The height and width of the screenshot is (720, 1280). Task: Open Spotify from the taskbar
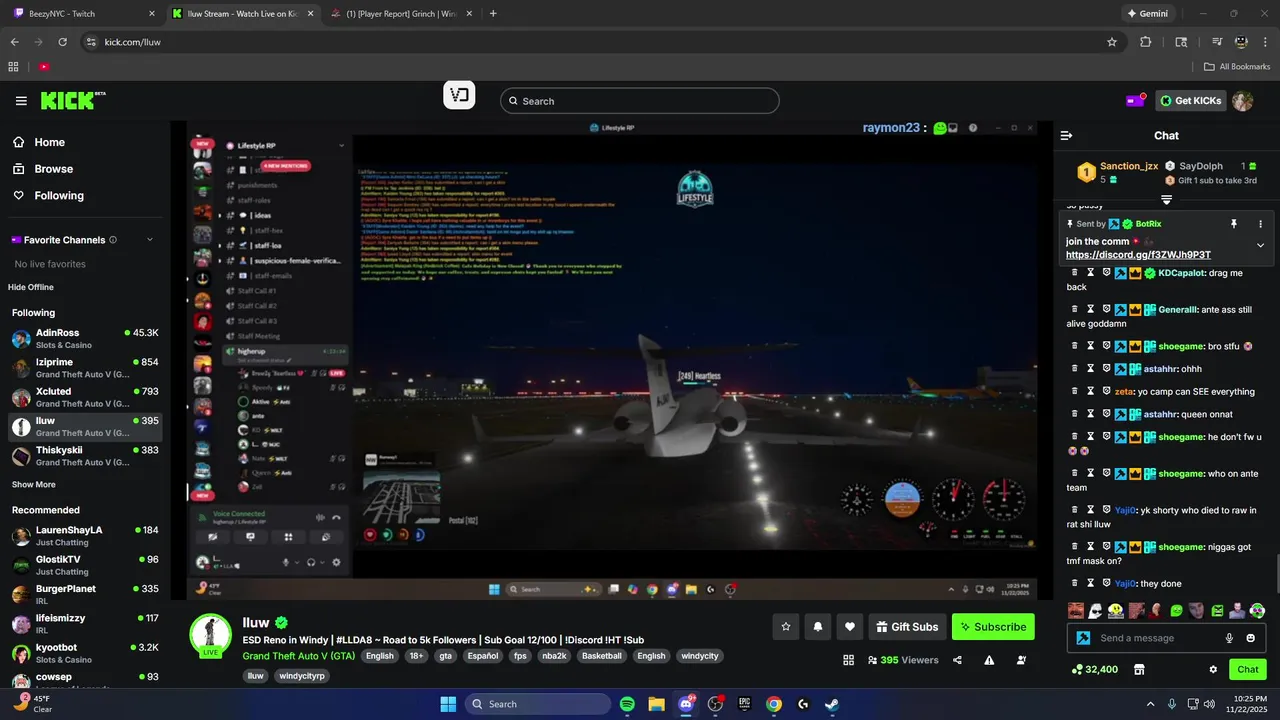627,704
